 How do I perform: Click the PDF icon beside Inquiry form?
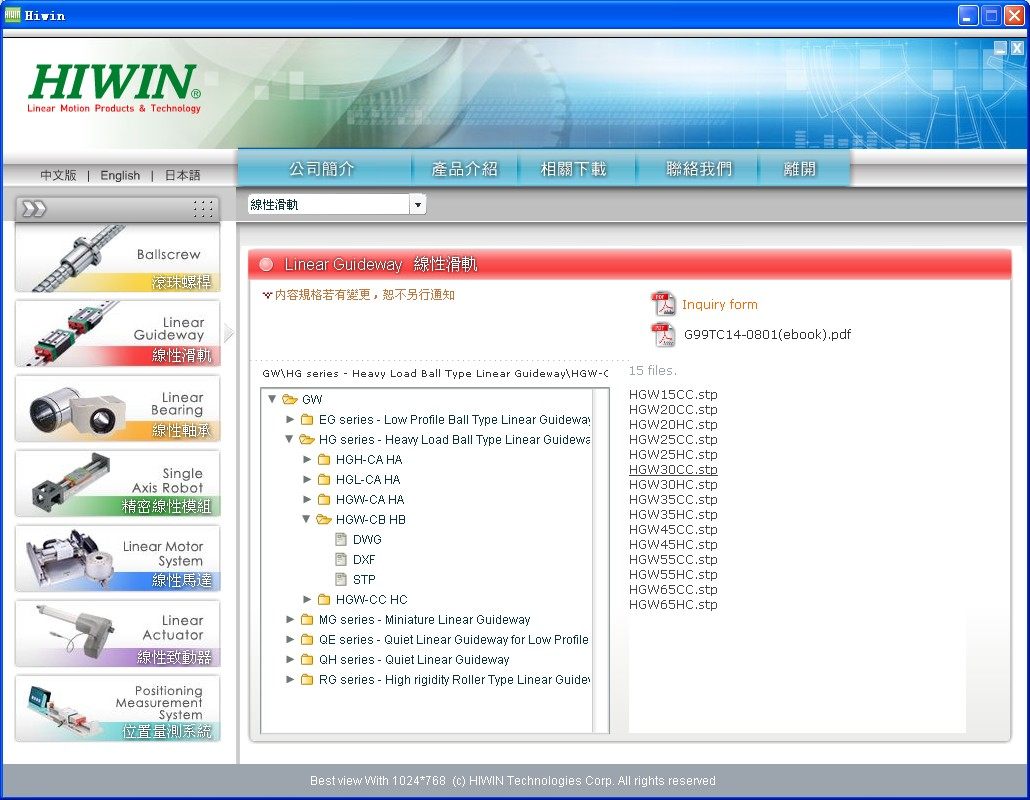(x=663, y=304)
